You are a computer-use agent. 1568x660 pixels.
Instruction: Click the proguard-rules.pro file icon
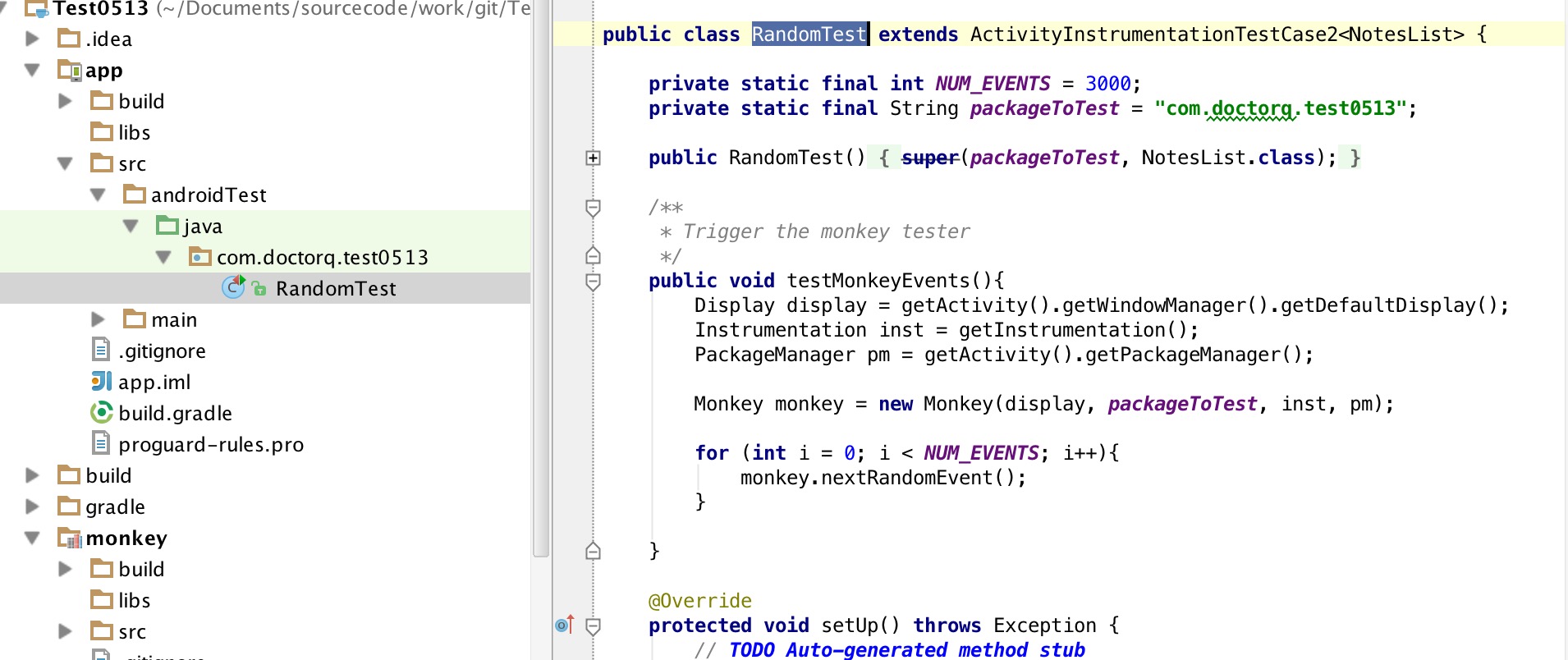click(x=100, y=444)
